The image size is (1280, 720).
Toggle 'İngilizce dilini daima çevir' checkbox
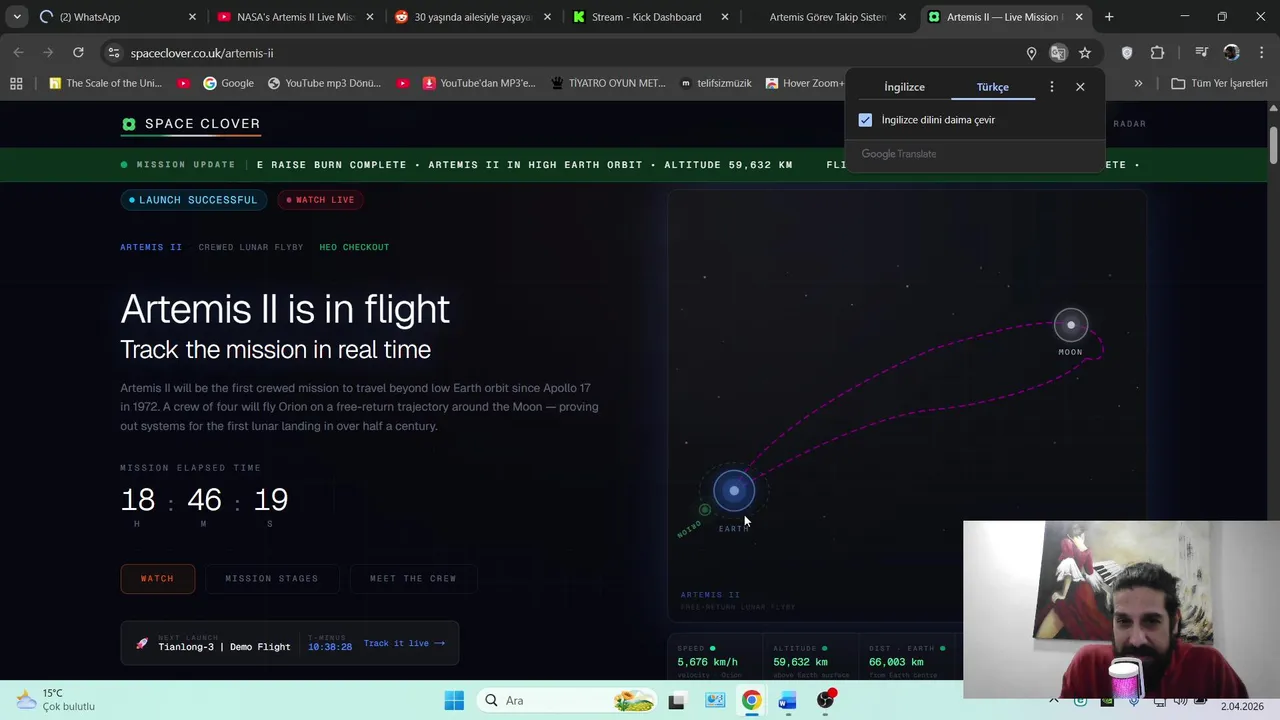tap(865, 120)
